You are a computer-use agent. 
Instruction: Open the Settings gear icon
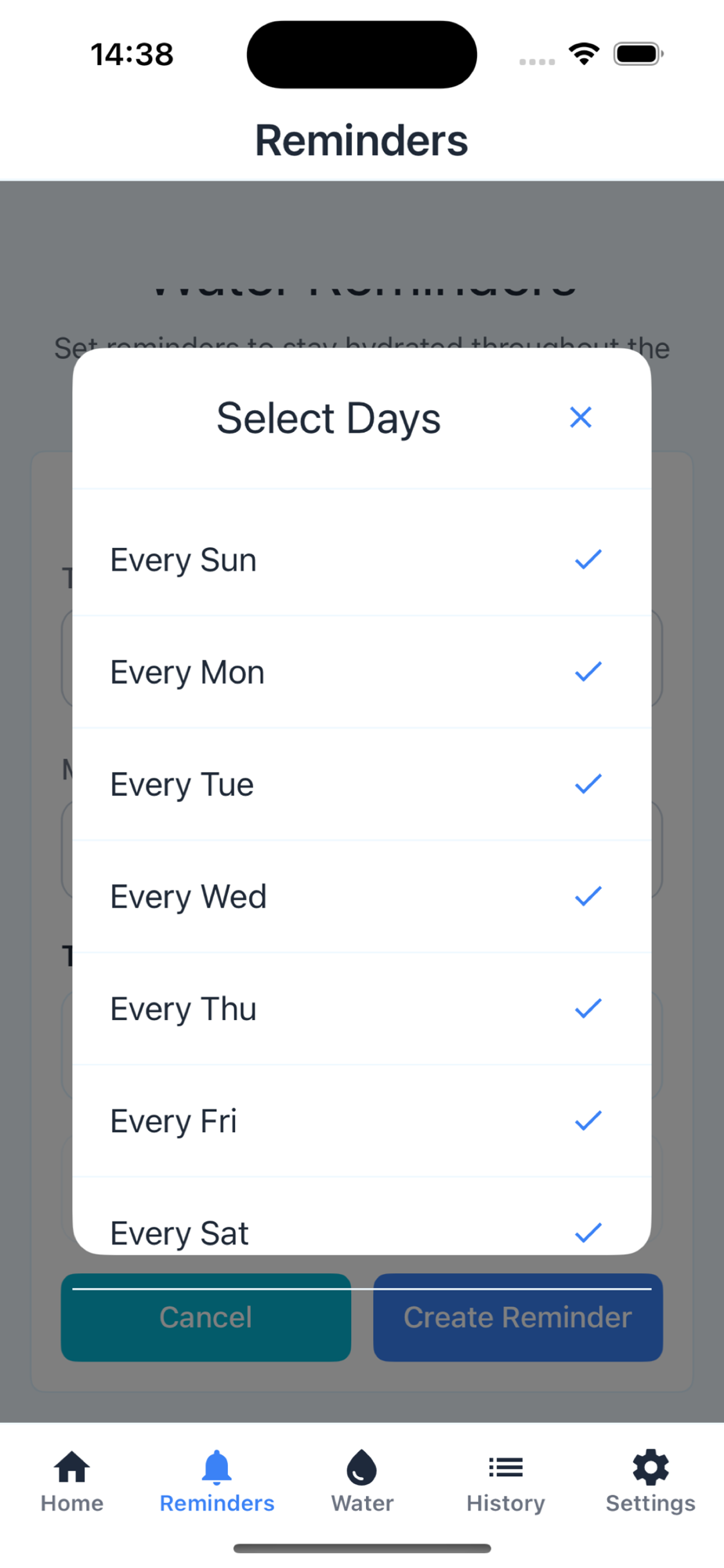650,1467
